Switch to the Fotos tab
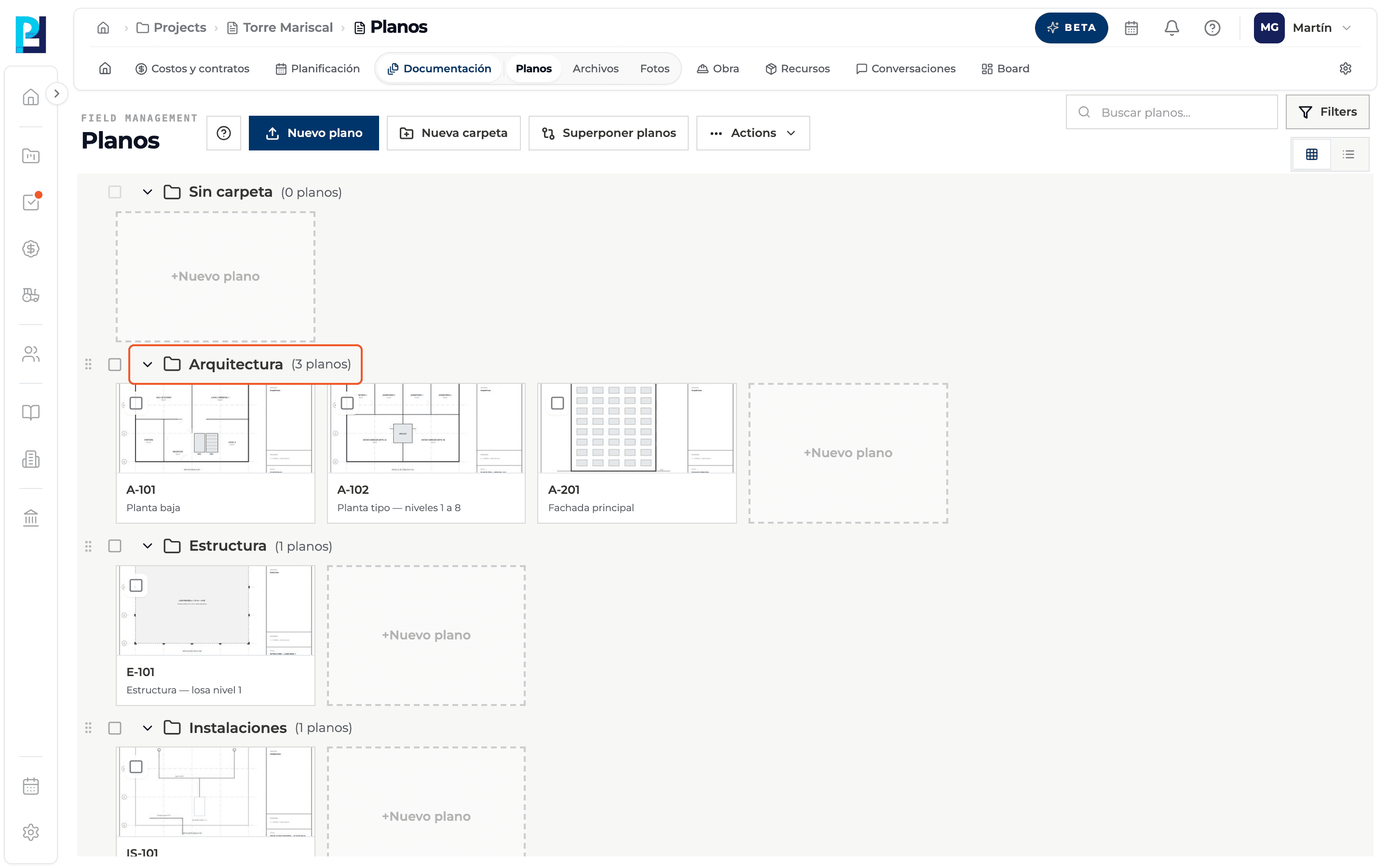Image resolution: width=1389 pixels, height=868 pixels. (654, 69)
